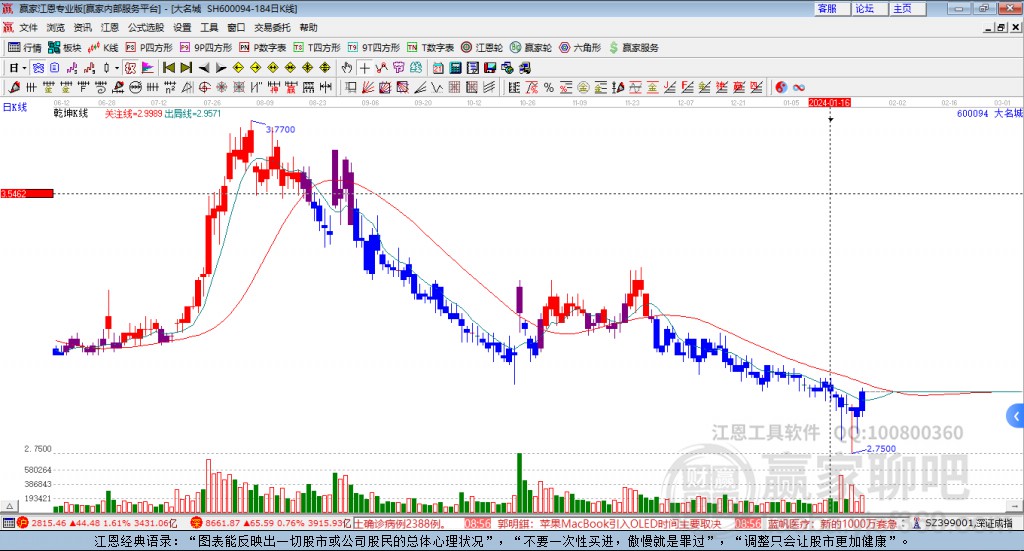Screen dimensions: 1024x551
Task: Jump to last bar icon
Action: pos(186,68)
